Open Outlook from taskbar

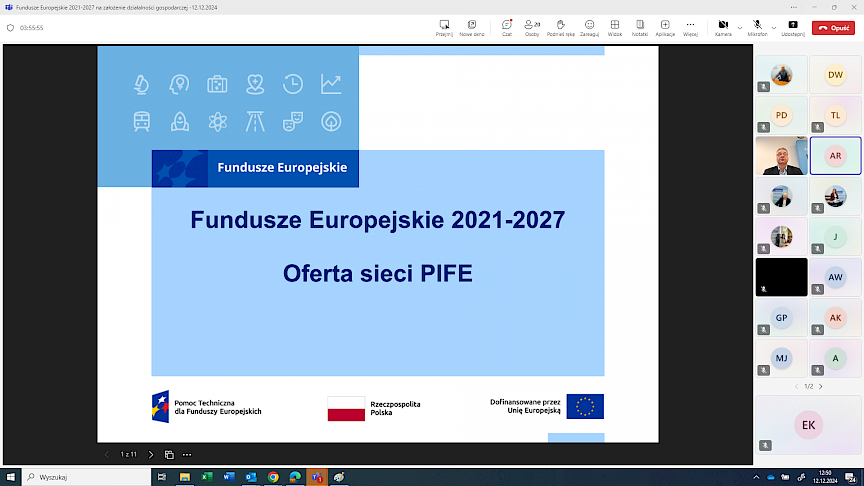(251, 477)
